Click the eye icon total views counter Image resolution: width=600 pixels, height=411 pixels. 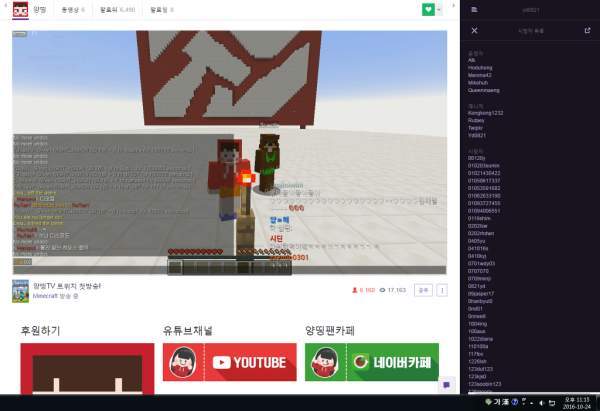[382, 290]
